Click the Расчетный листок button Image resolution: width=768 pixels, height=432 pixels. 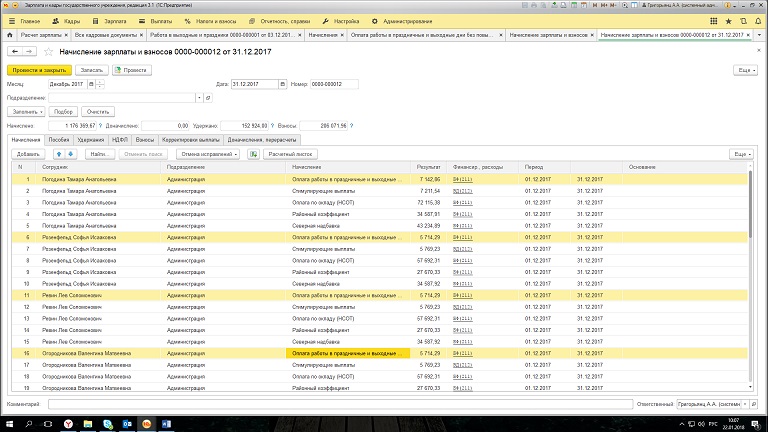[x=291, y=154]
